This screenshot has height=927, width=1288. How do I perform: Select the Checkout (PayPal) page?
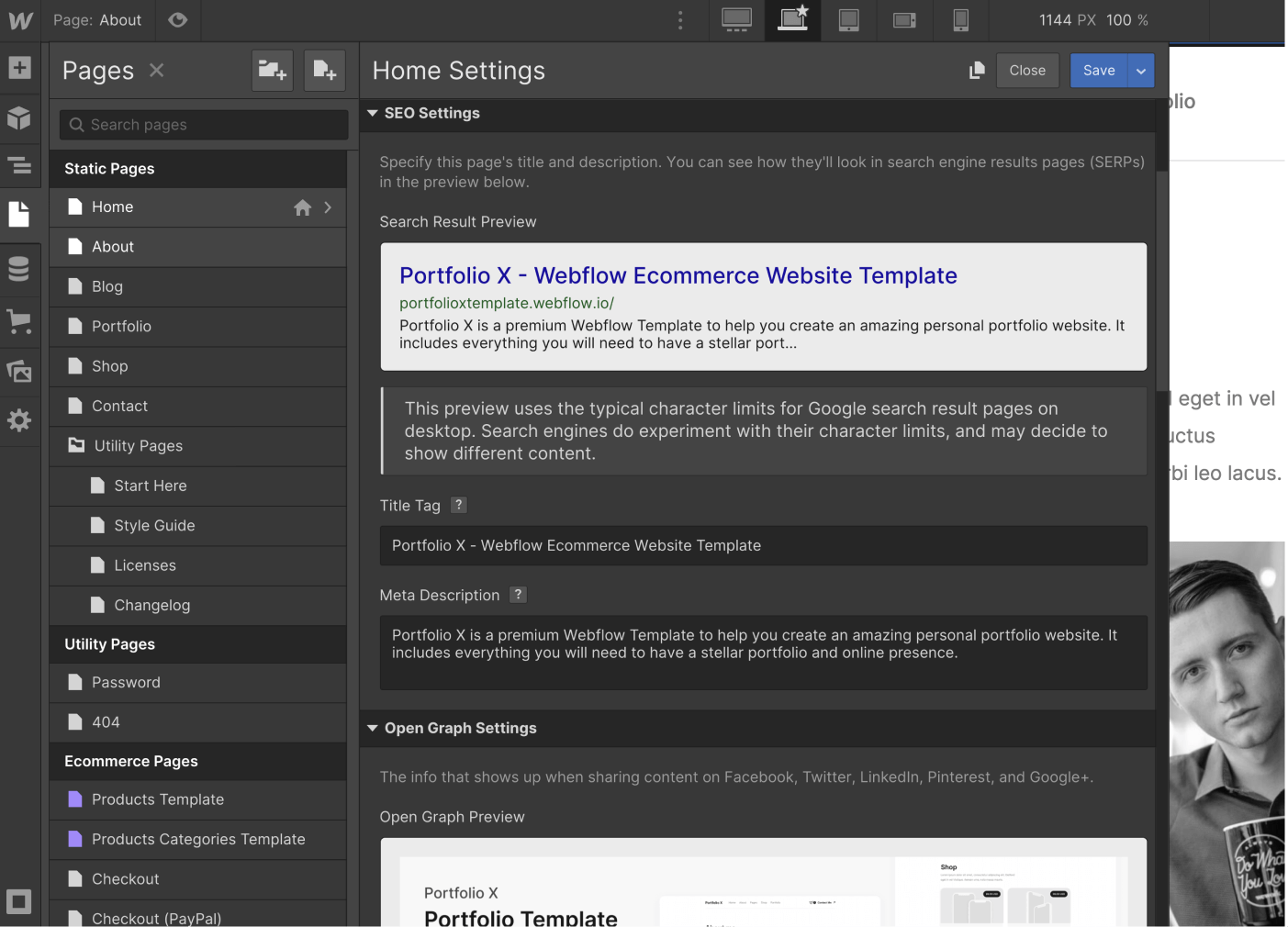(x=197, y=915)
